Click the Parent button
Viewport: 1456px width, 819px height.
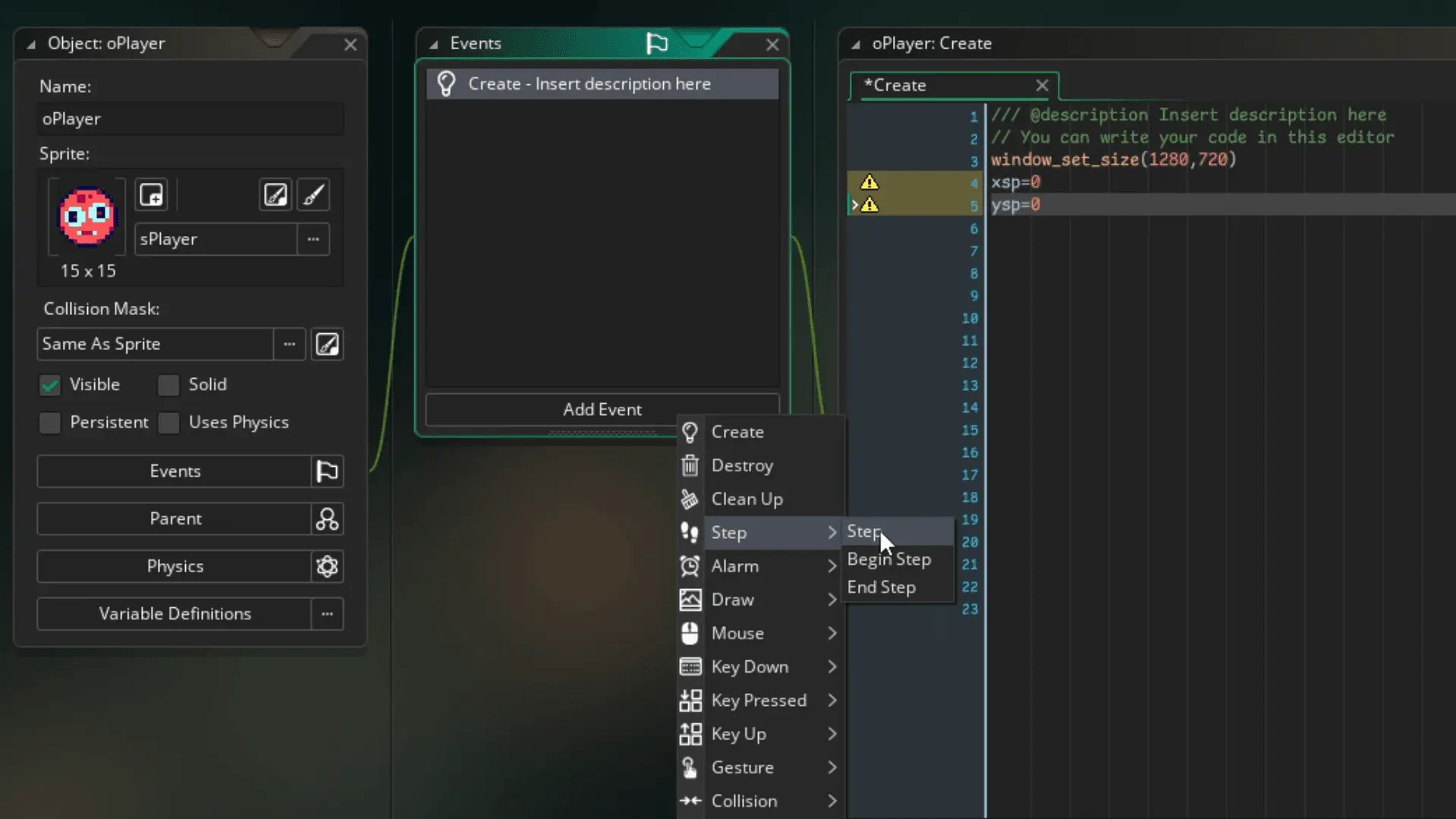pos(175,519)
